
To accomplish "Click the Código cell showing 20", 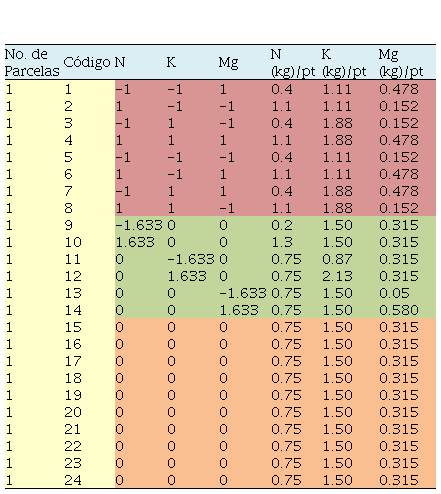I will pyautogui.click(x=73, y=412).
